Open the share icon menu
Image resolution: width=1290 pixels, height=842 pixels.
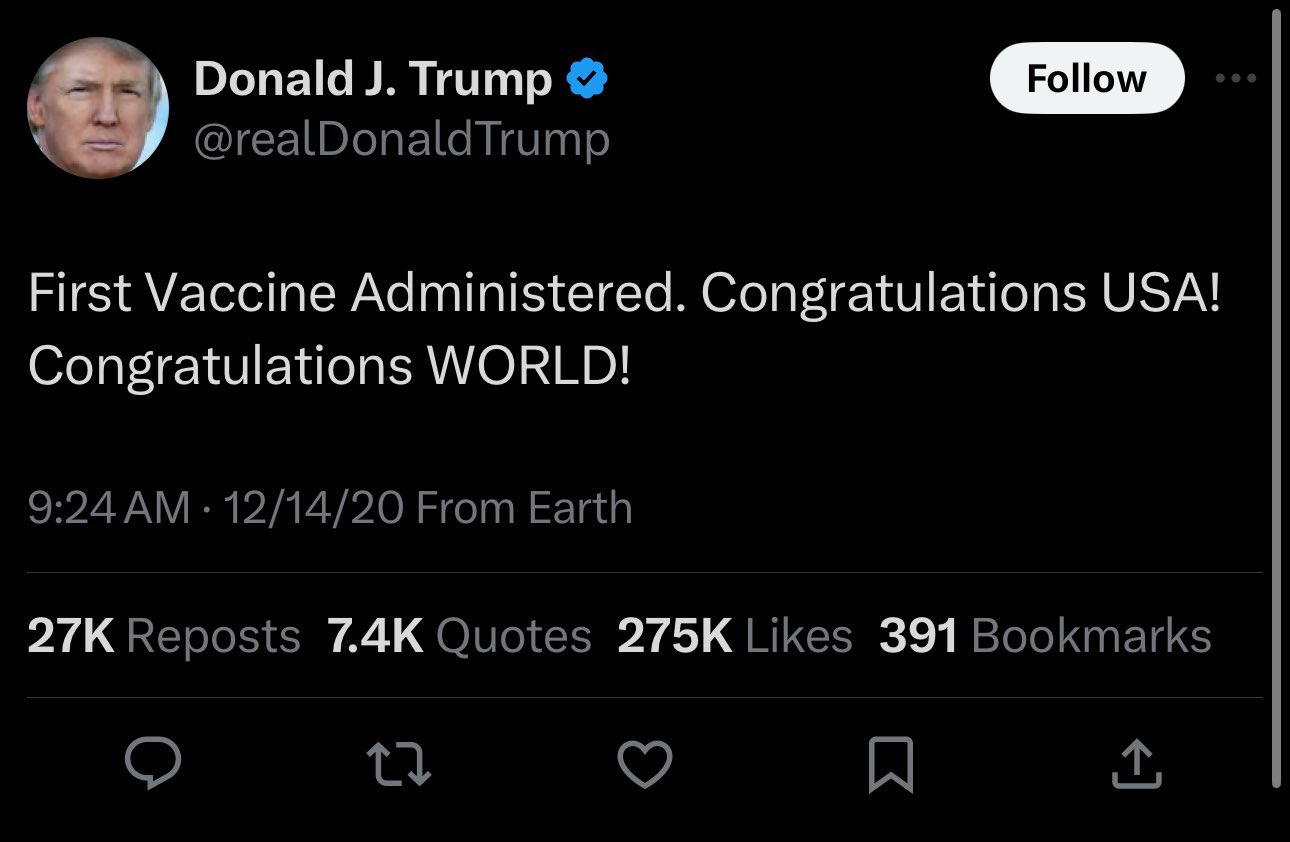1137,765
